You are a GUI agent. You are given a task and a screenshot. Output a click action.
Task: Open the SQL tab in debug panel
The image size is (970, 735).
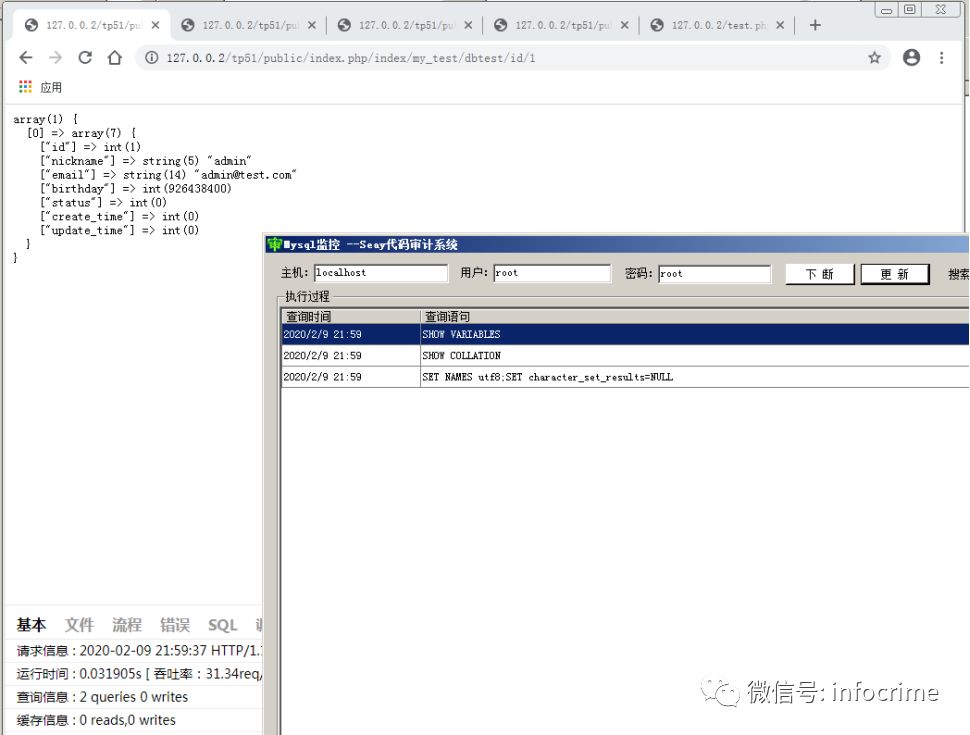(222, 625)
